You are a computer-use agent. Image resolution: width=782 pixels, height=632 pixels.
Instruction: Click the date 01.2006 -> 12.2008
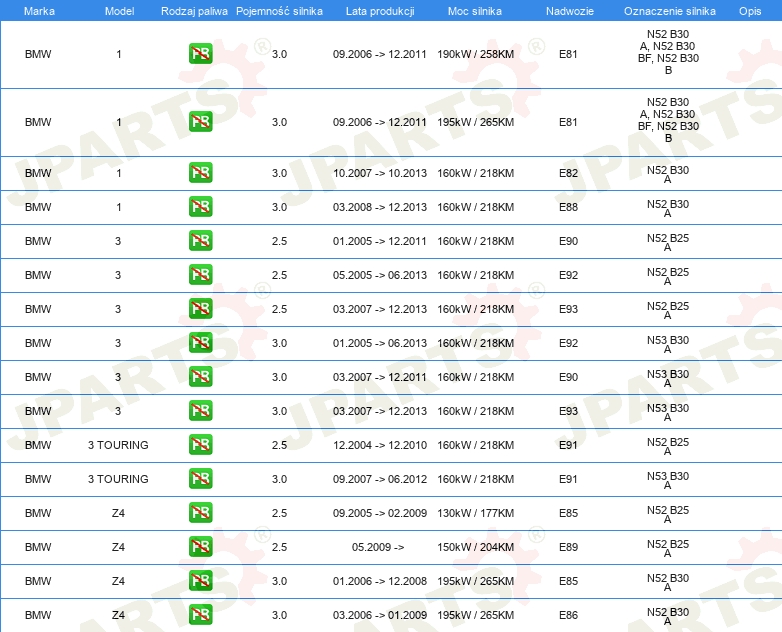(x=380, y=581)
